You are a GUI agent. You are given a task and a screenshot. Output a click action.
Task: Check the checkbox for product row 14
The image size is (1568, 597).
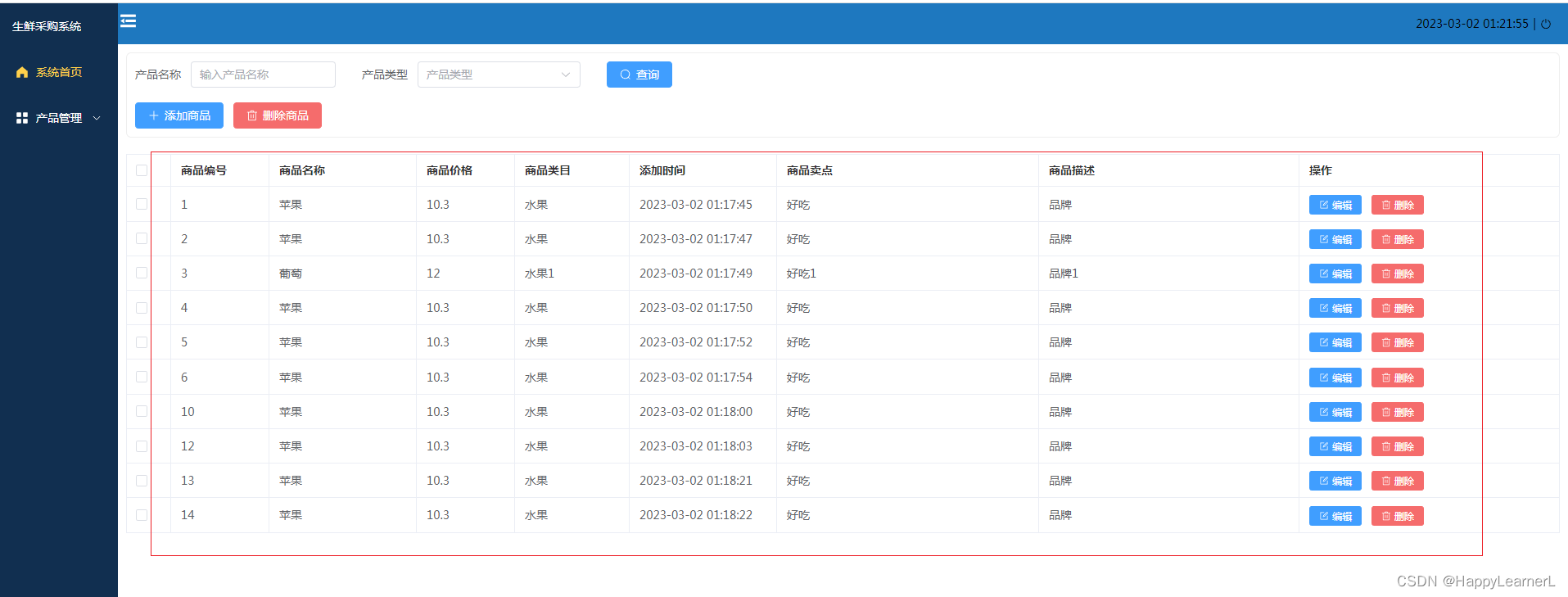pyautogui.click(x=142, y=515)
